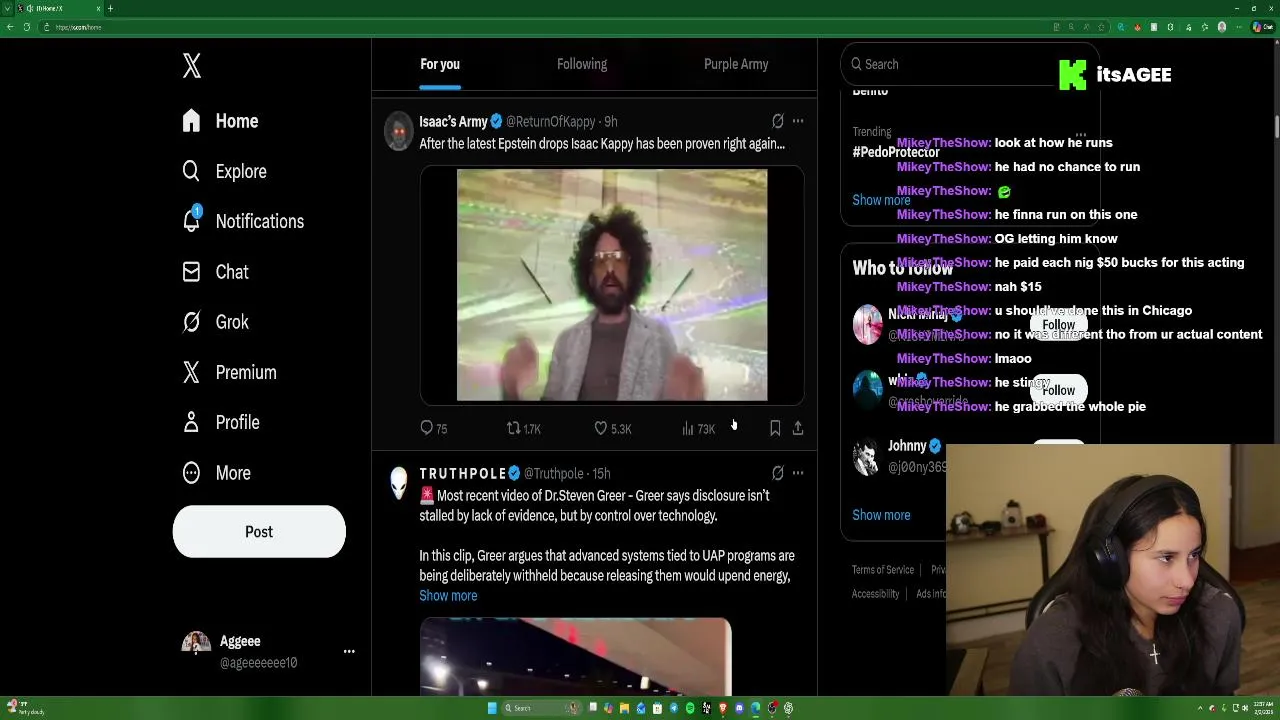Click TRUTHPOLE alien avatar

(399, 483)
